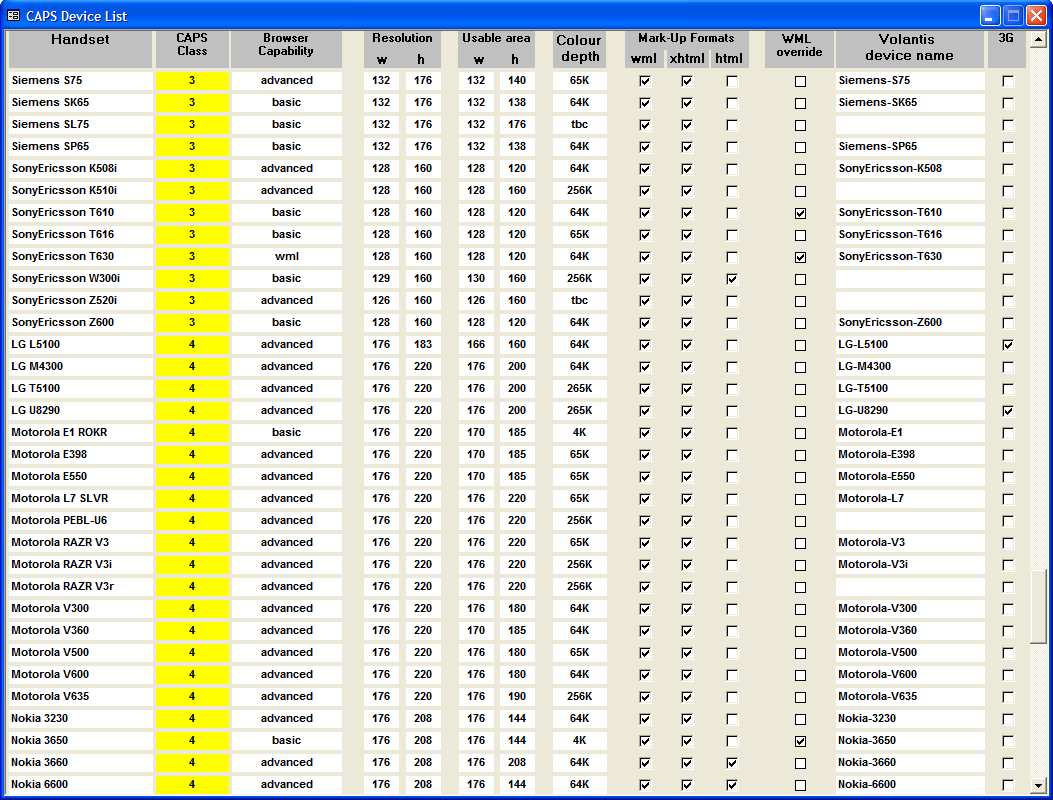The width and height of the screenshot is (1053, 800).
Task: Untick WML override for Nokia 3650
Action: point(800,741)
